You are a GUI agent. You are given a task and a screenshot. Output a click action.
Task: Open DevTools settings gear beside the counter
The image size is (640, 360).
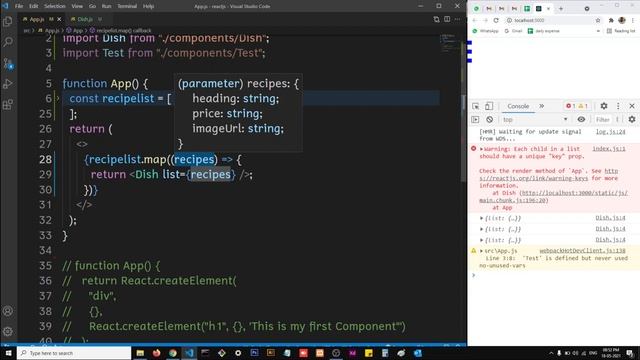[604, 106]
